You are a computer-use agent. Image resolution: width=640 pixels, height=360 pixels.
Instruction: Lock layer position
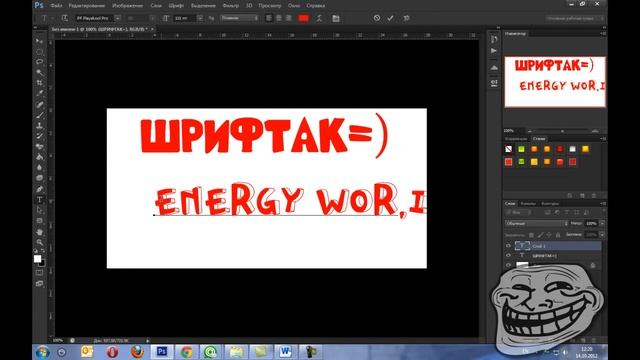point(549,235)
